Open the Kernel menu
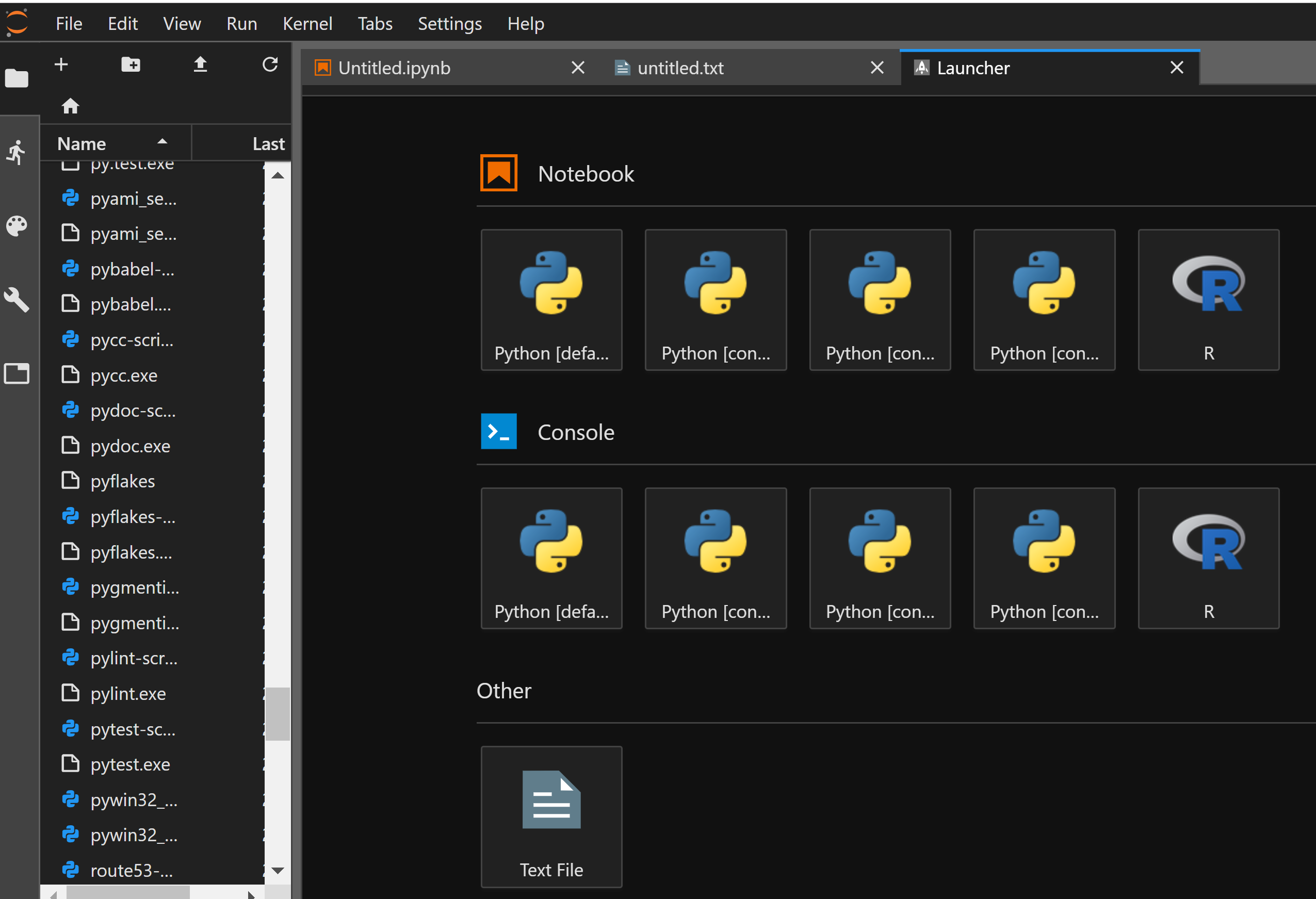 (x=307, y=24)
